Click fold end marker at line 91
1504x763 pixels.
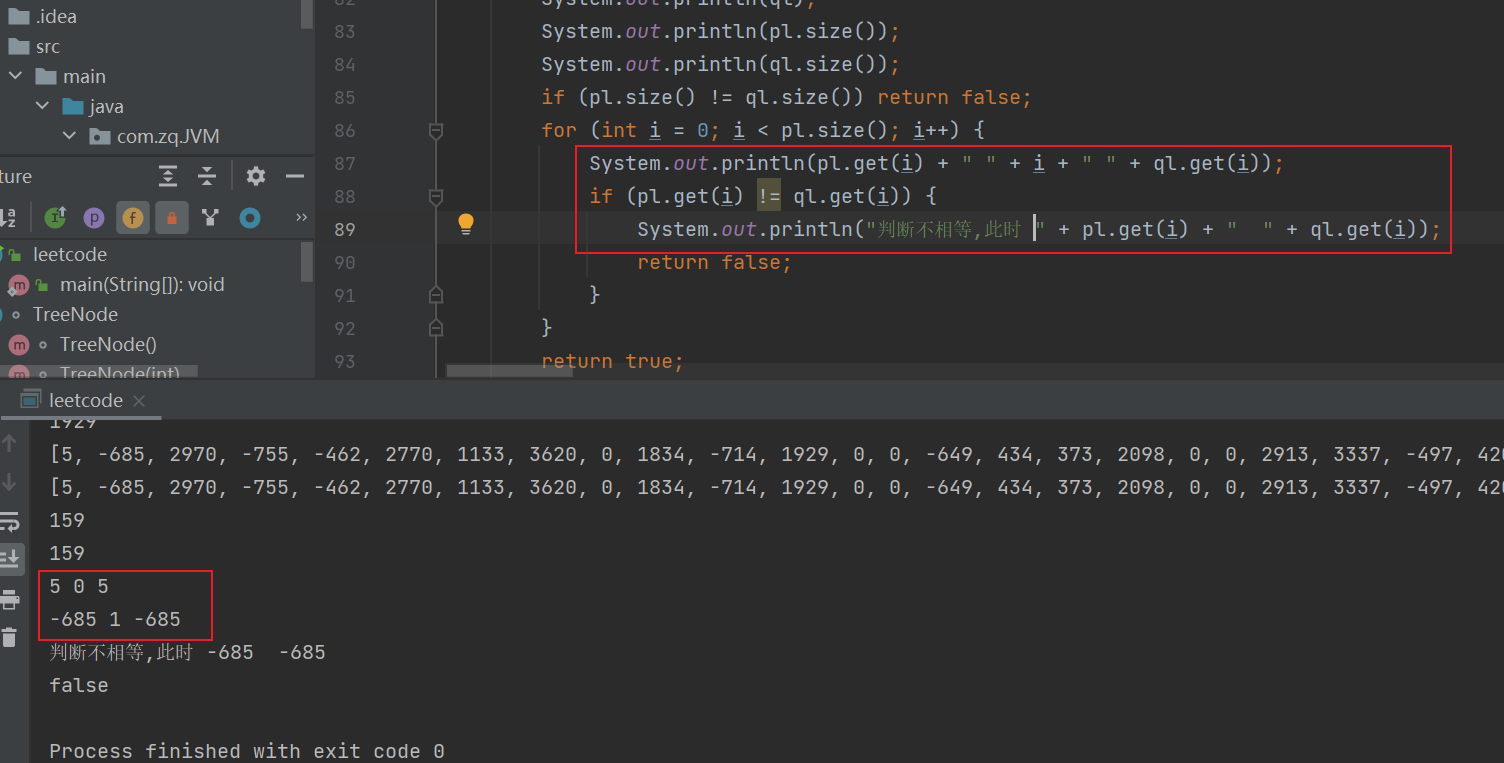click(435, 295)
